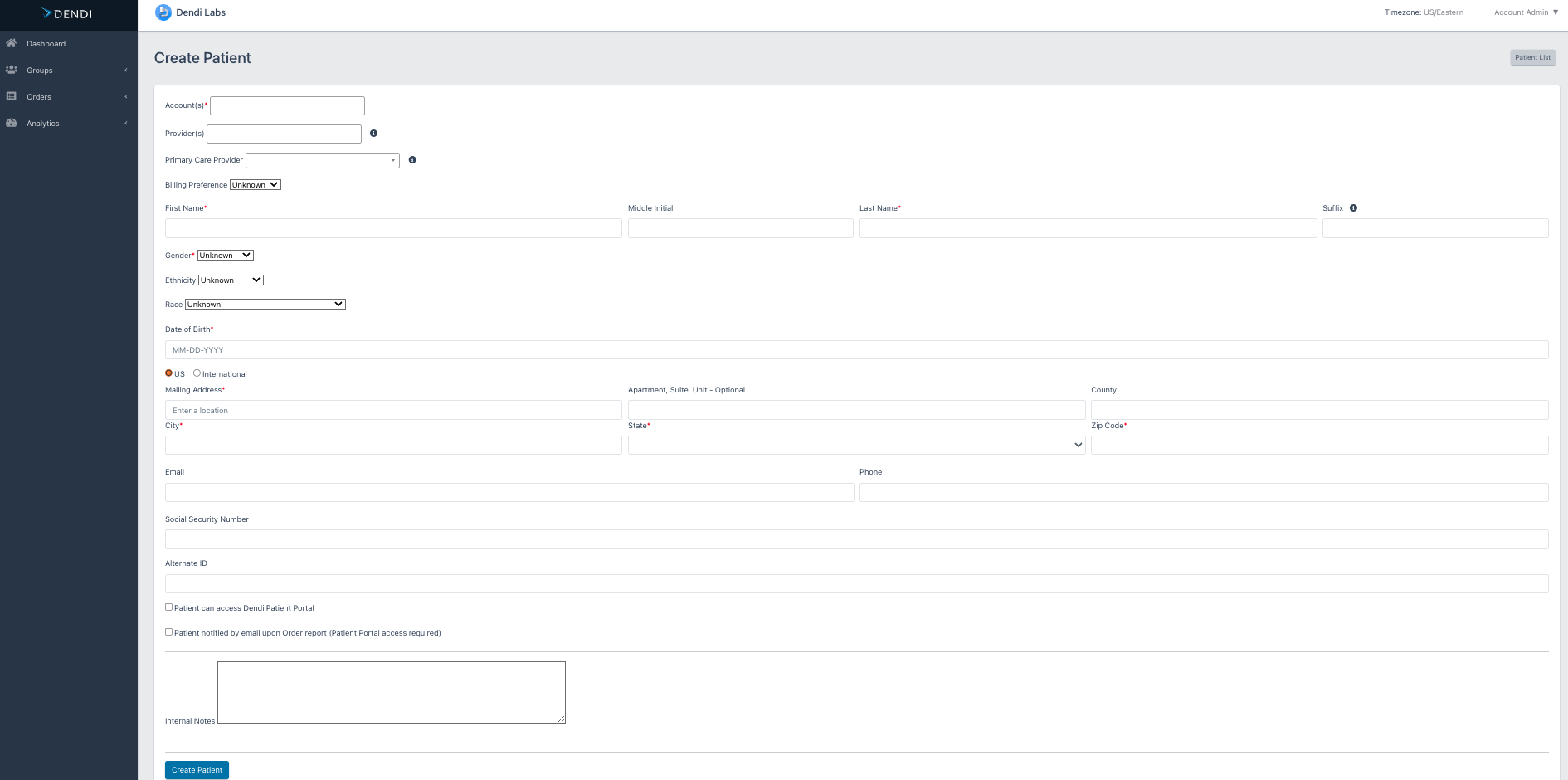This screenshot has height=780, width=1568.
Task: Click the Create Patient page heading
Action: coord(202,58)
